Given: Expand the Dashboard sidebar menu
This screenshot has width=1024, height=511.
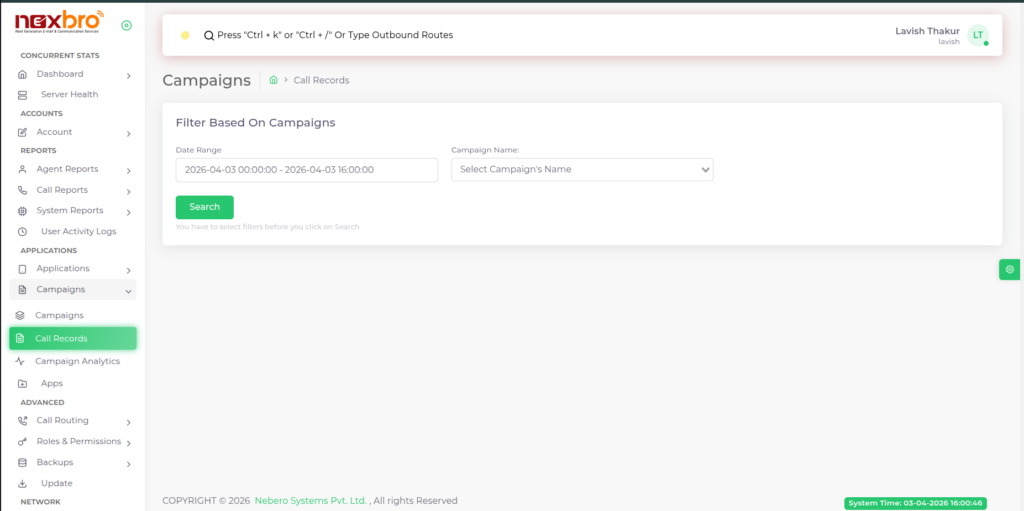Looking at the screenshot, I should click(x=75, y=74).
